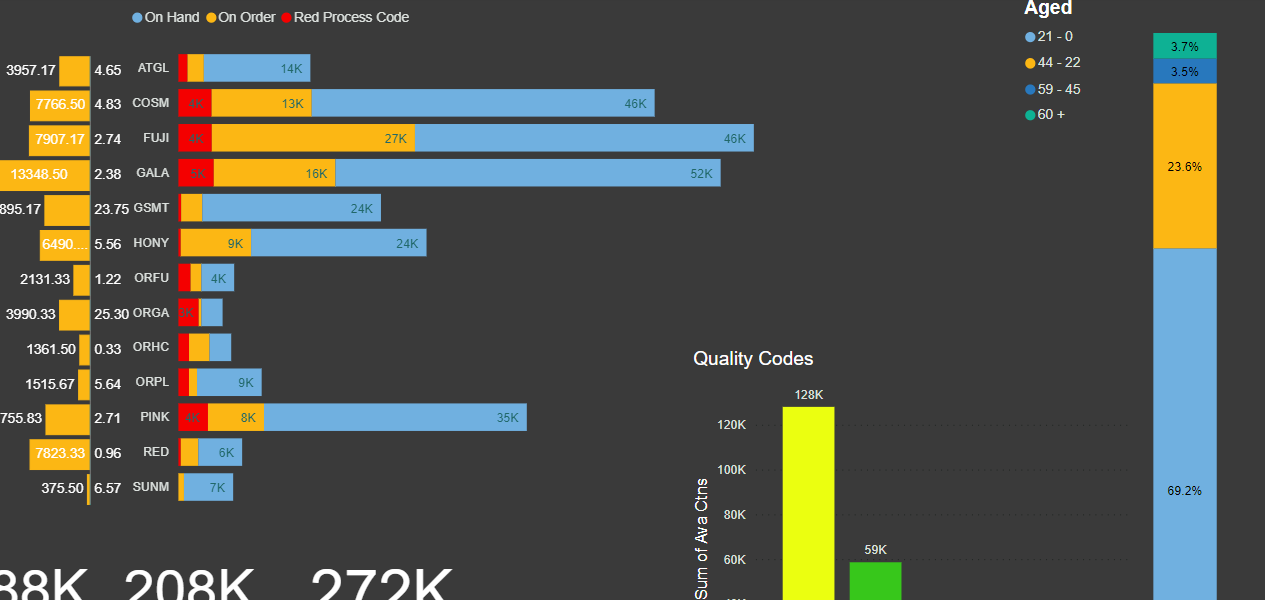Click the On Order legend entry

(241, 17)
